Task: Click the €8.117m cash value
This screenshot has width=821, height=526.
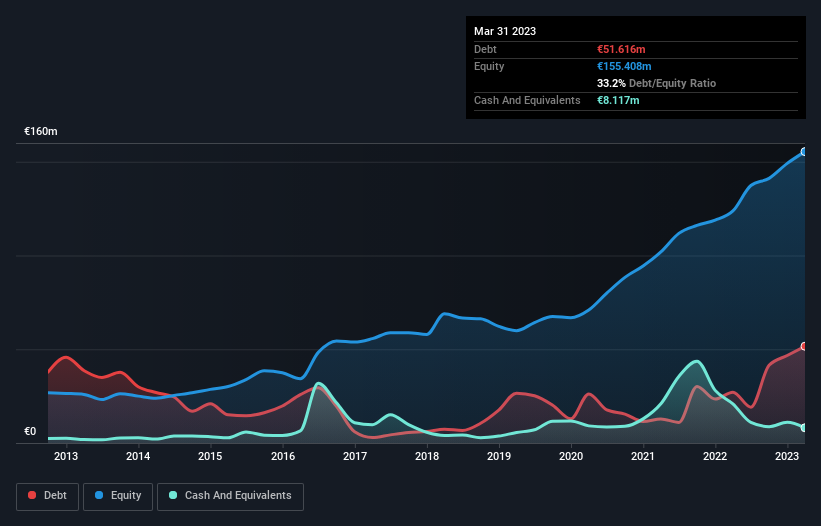Action: click(618, 100)
